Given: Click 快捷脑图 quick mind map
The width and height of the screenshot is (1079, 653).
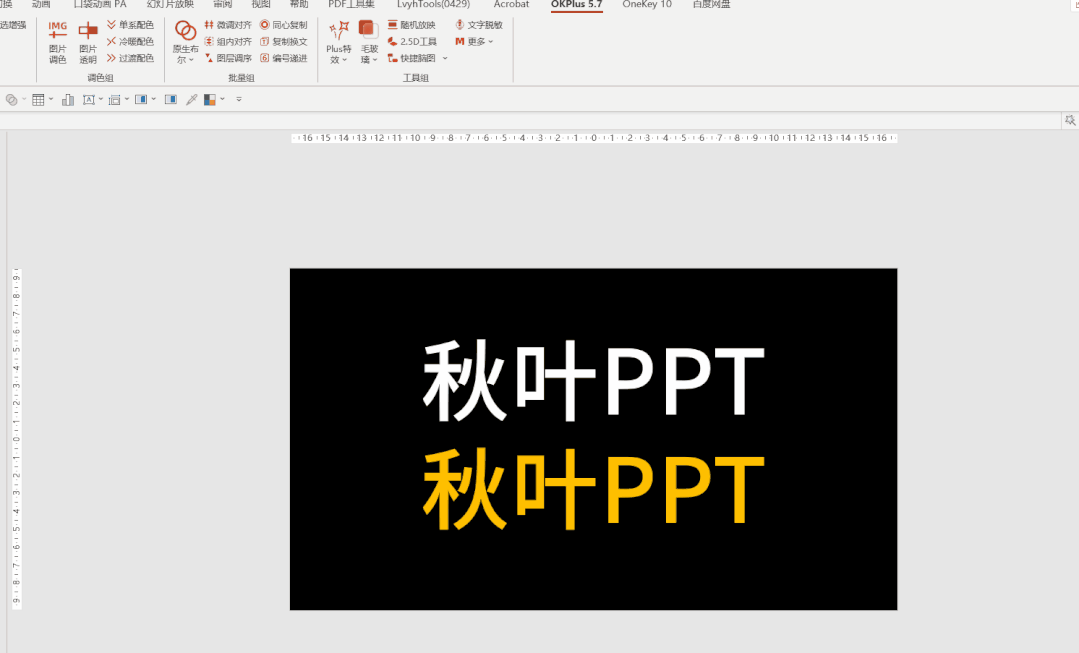Looking at the screenshot, I should [412, 58].
